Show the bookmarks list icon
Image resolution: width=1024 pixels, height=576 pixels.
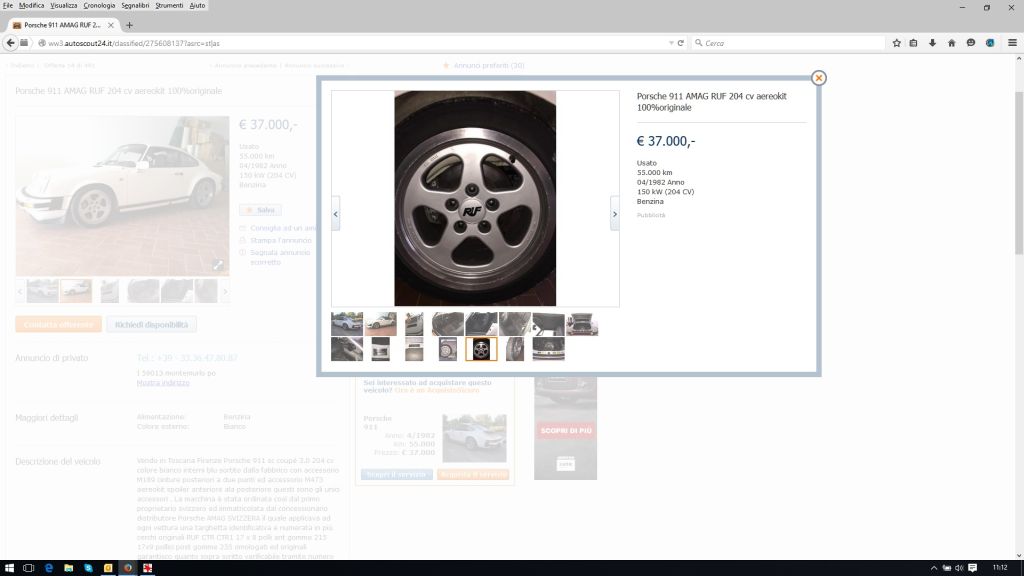point(914,43)
